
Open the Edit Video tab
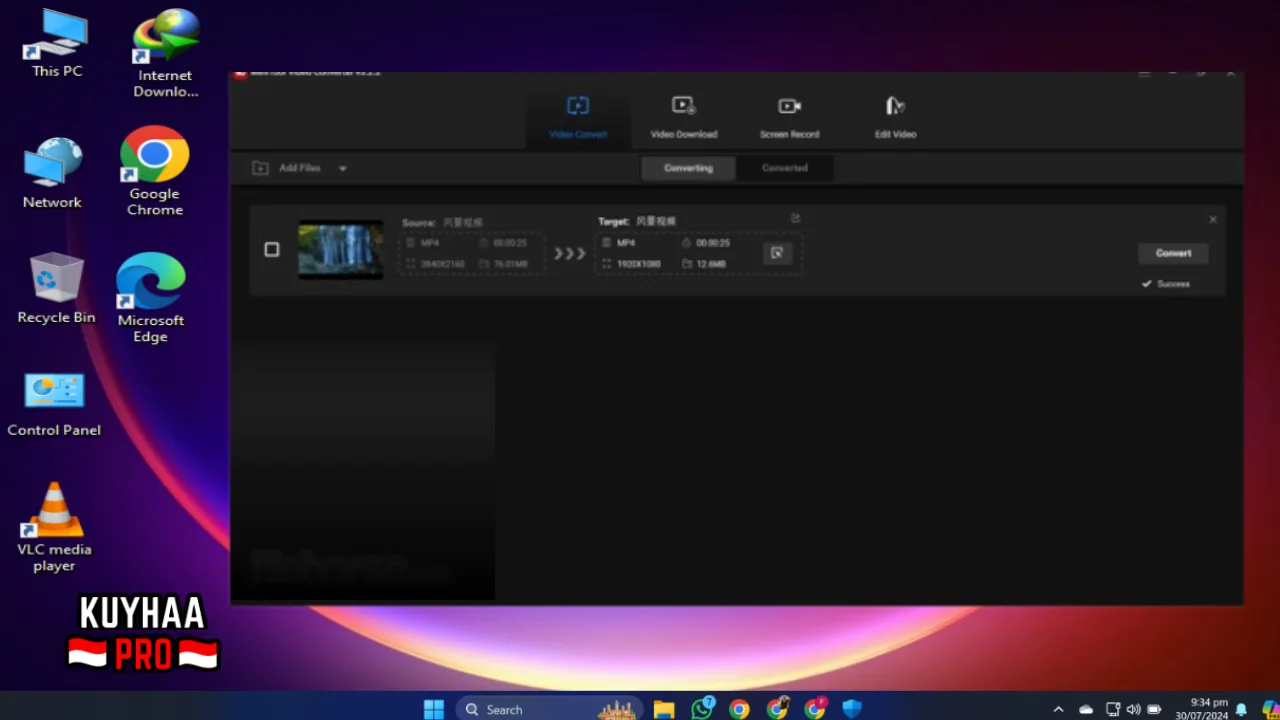tap(895, 117)
